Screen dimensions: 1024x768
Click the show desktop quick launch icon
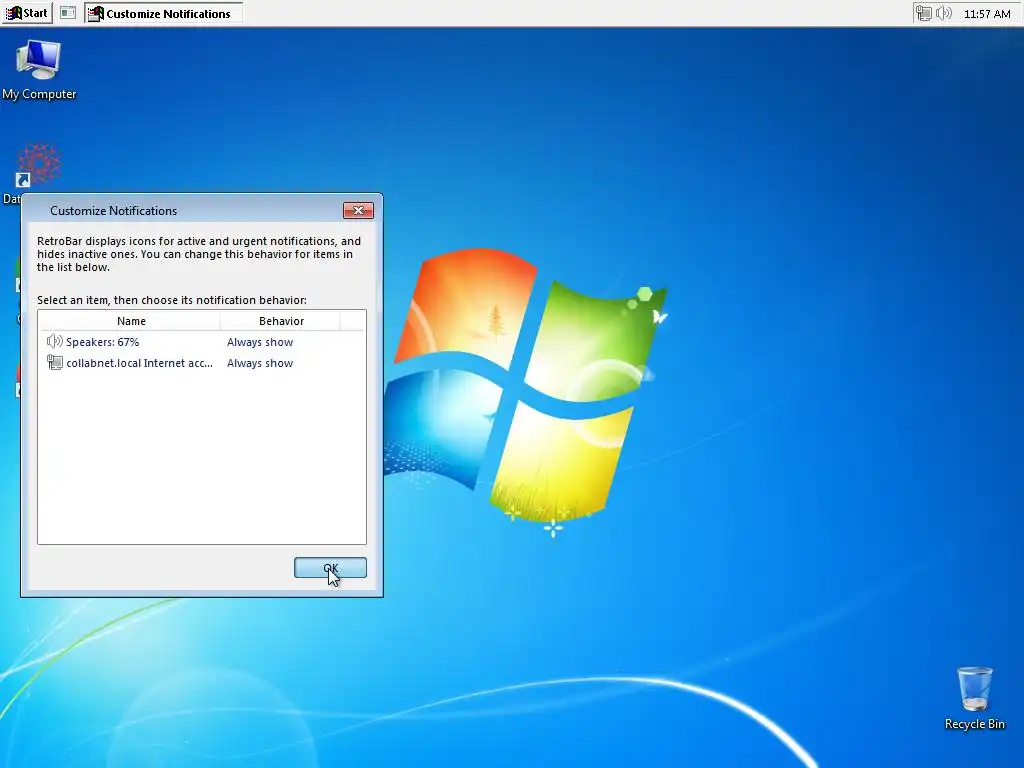(68, 12)
